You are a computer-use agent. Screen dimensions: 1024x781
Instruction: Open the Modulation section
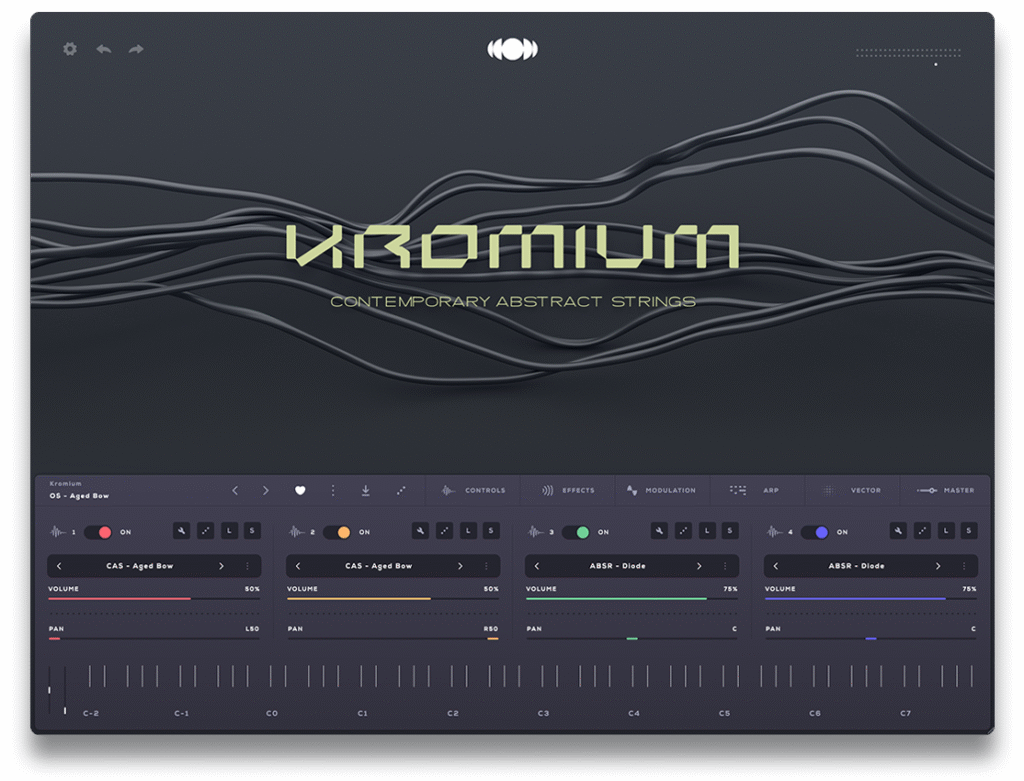coord(660,490)
